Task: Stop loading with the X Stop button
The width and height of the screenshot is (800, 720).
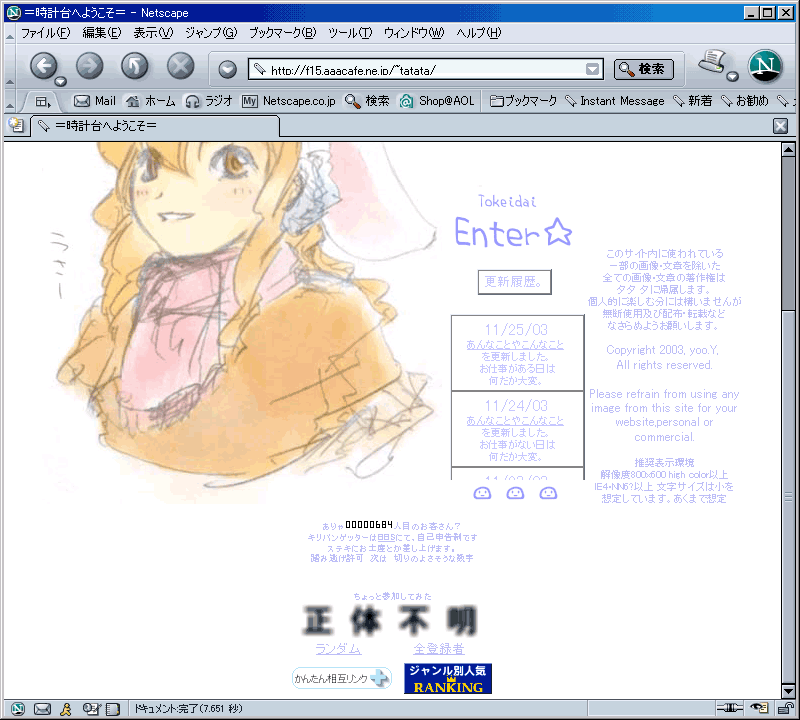Action: [x=181, y=66]
